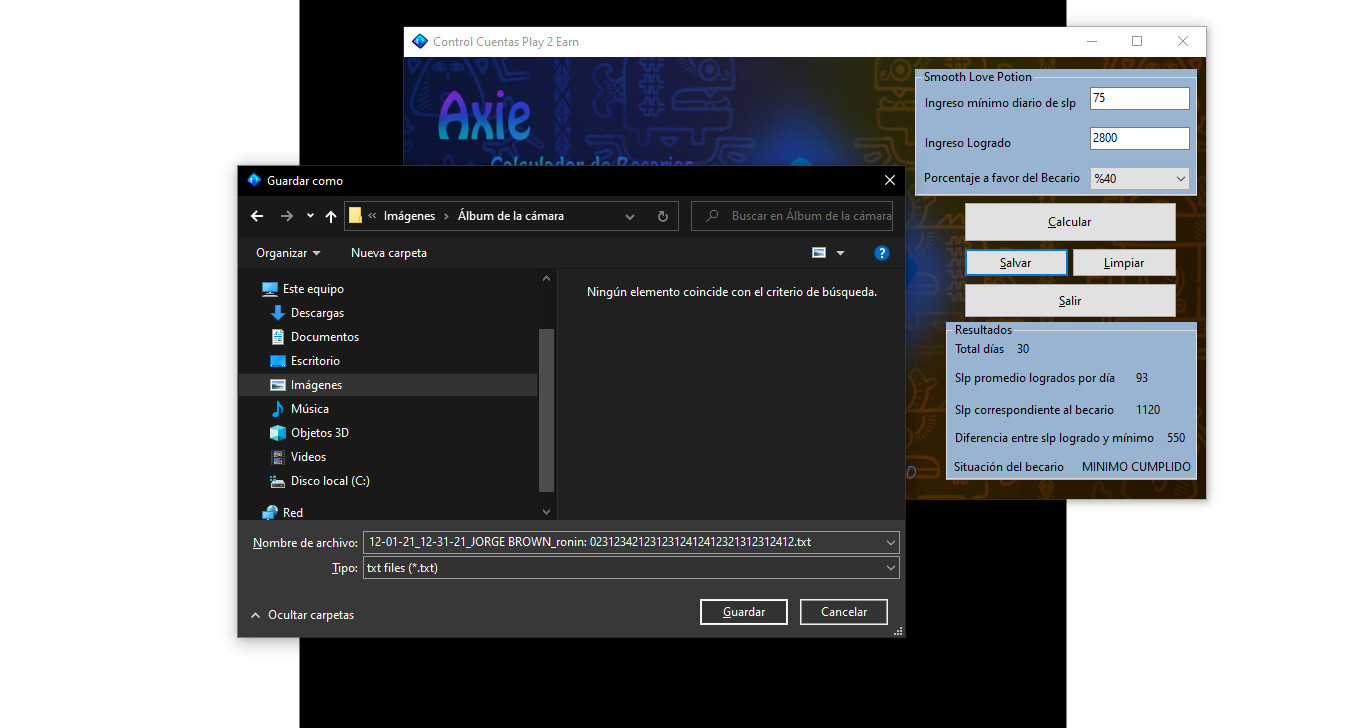Click the navigation pane vertical scrollbar
Screen dimensions: 1366x728
546,410
